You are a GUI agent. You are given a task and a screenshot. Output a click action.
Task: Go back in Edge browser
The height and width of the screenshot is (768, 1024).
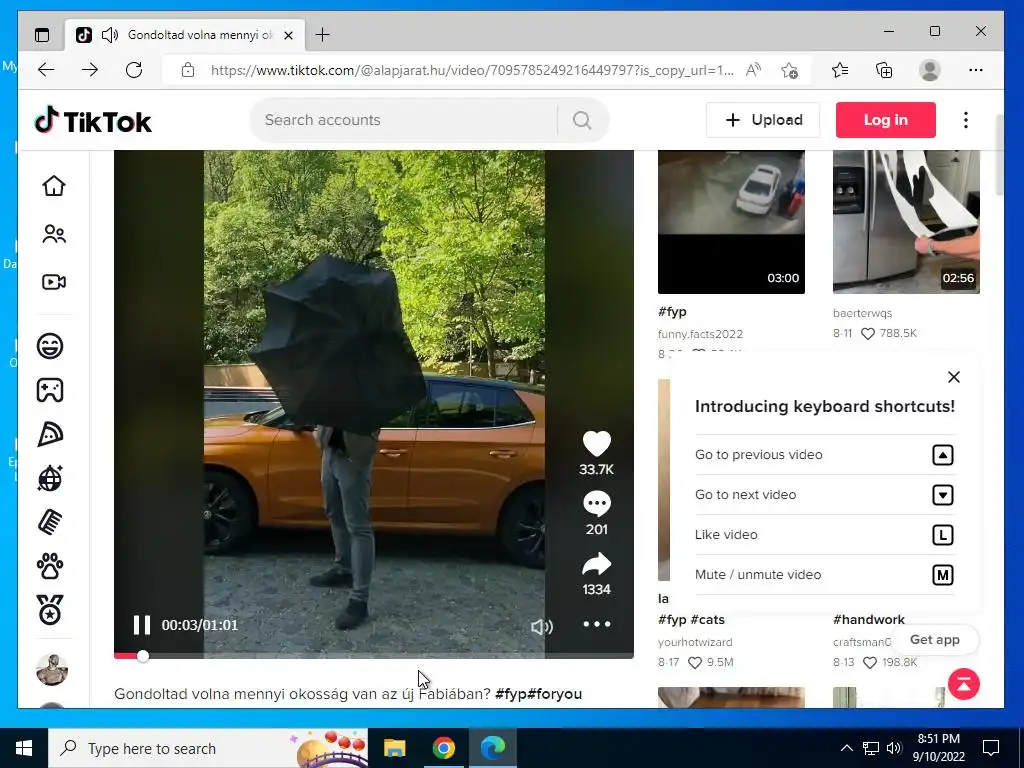pos(46,70)
